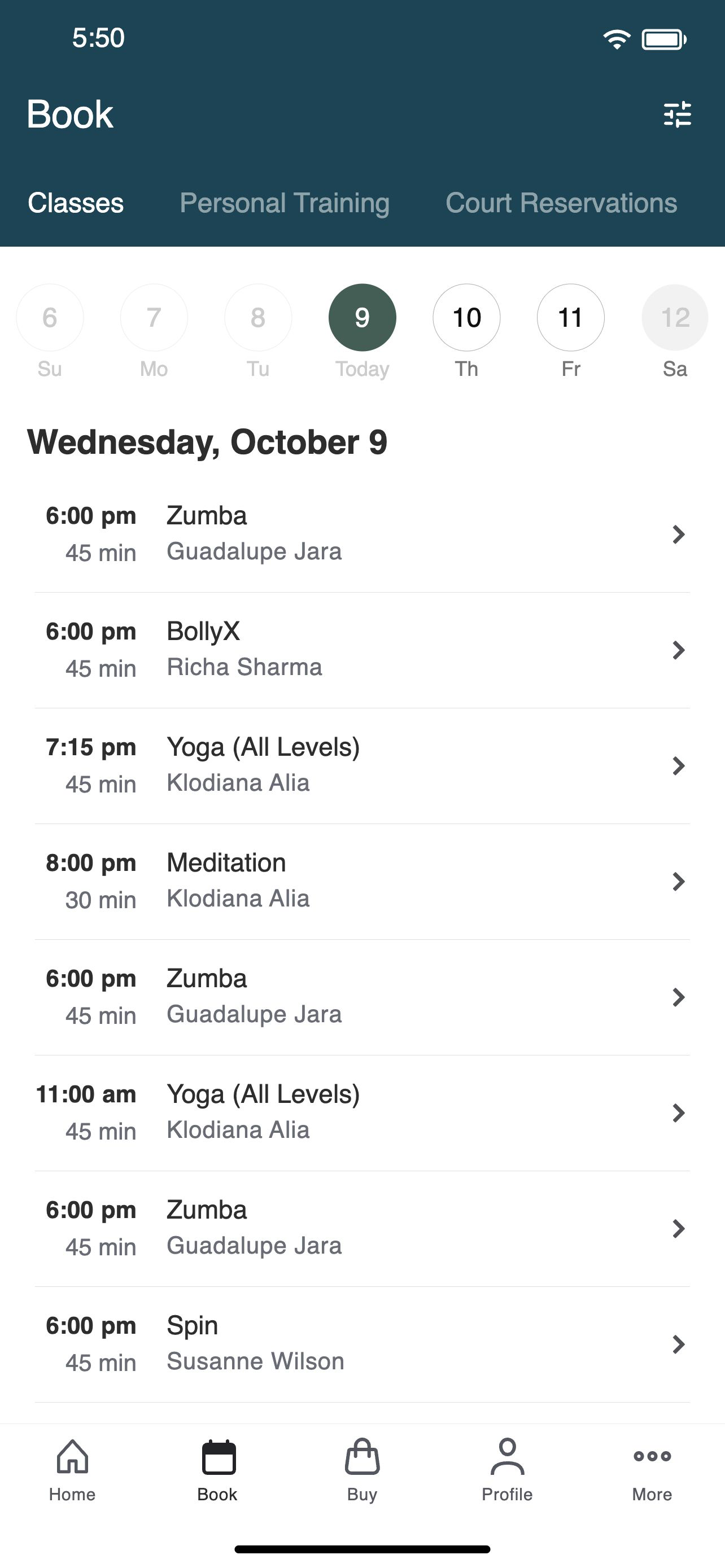
Task: Select today's date circle 9
Action: click(x=362, y=317)
